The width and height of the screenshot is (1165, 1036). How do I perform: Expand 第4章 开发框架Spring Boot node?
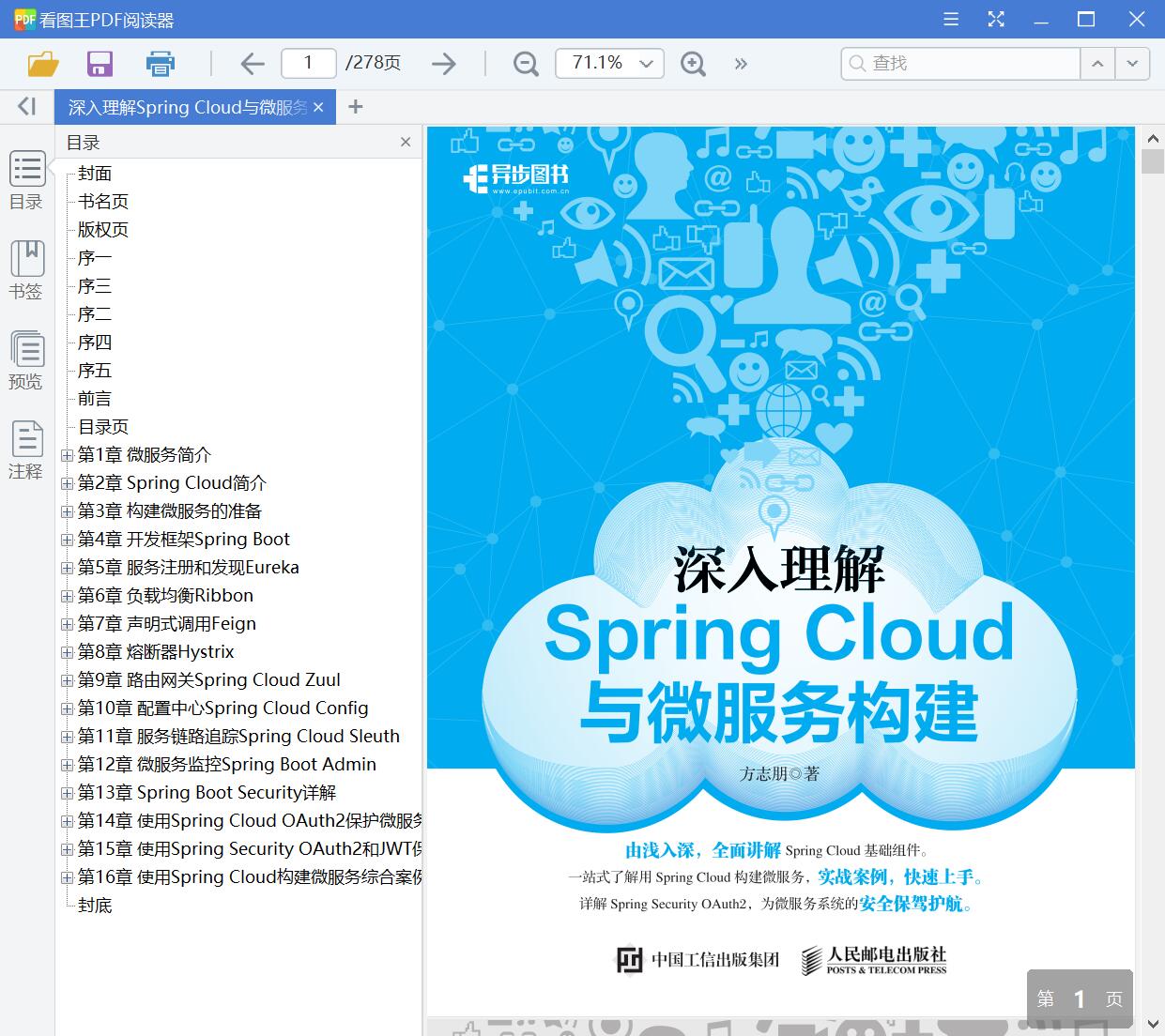click(x=67, y=540)
